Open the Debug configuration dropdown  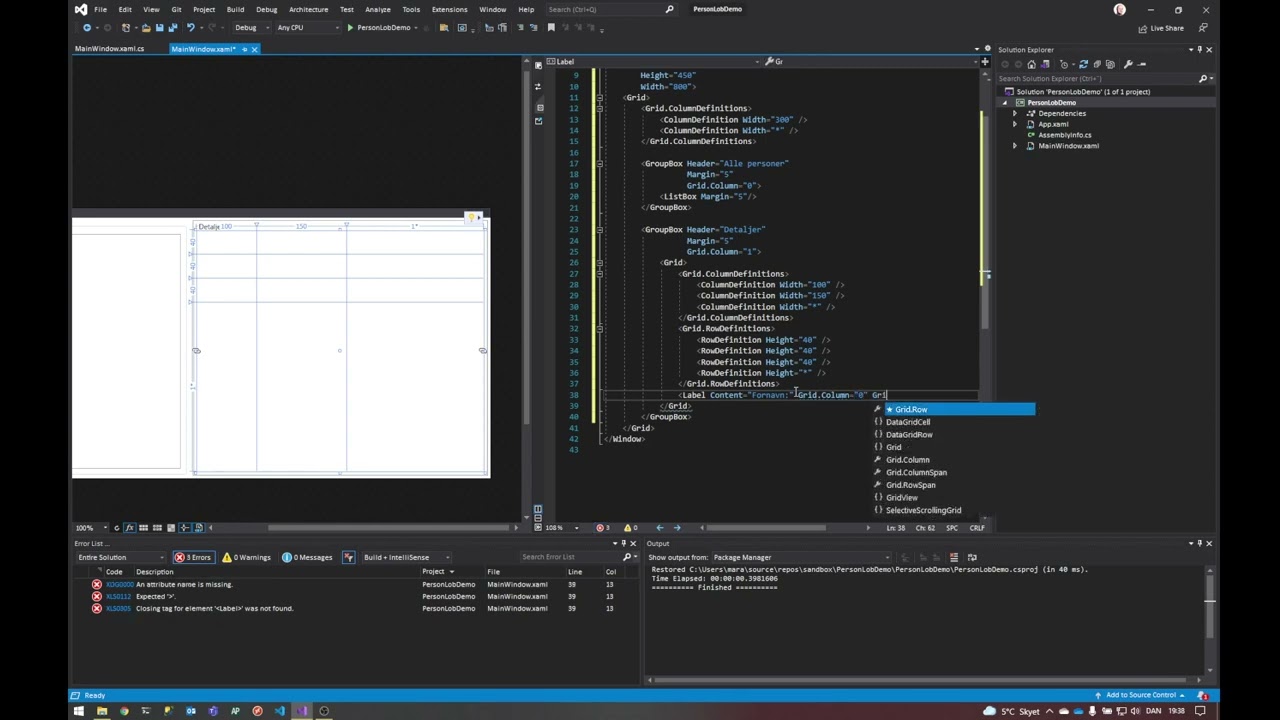click(x=250, y=28)
